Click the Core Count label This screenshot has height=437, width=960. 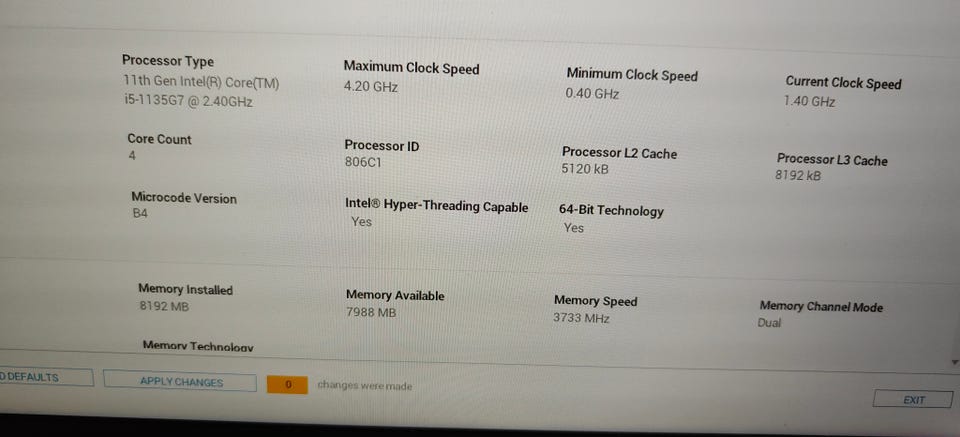coord(159,139)
